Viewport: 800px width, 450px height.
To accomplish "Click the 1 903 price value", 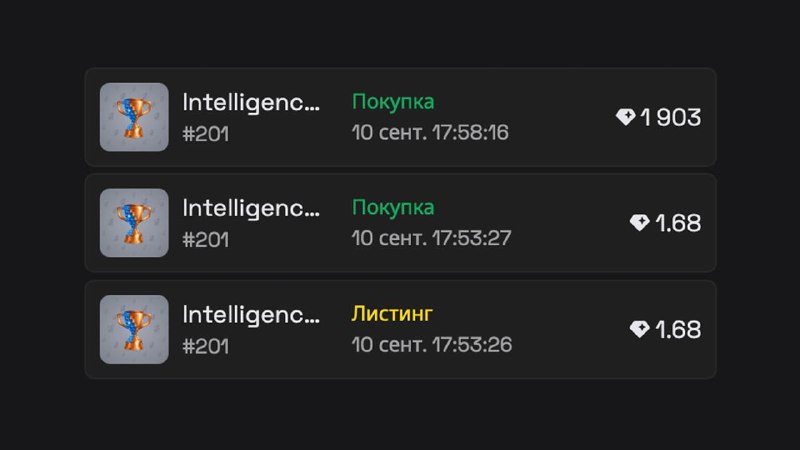I will tap(670, 117).
